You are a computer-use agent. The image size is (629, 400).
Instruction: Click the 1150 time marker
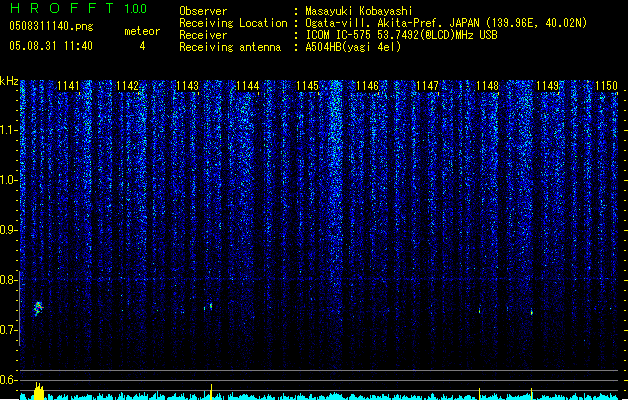pyautogui.click(x=607, y=86)
